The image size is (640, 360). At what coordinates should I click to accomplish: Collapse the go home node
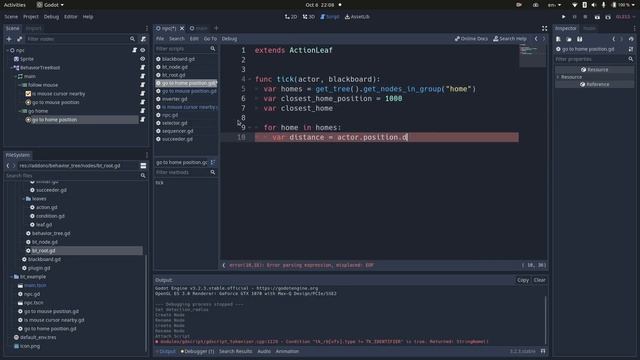(20, 111)
